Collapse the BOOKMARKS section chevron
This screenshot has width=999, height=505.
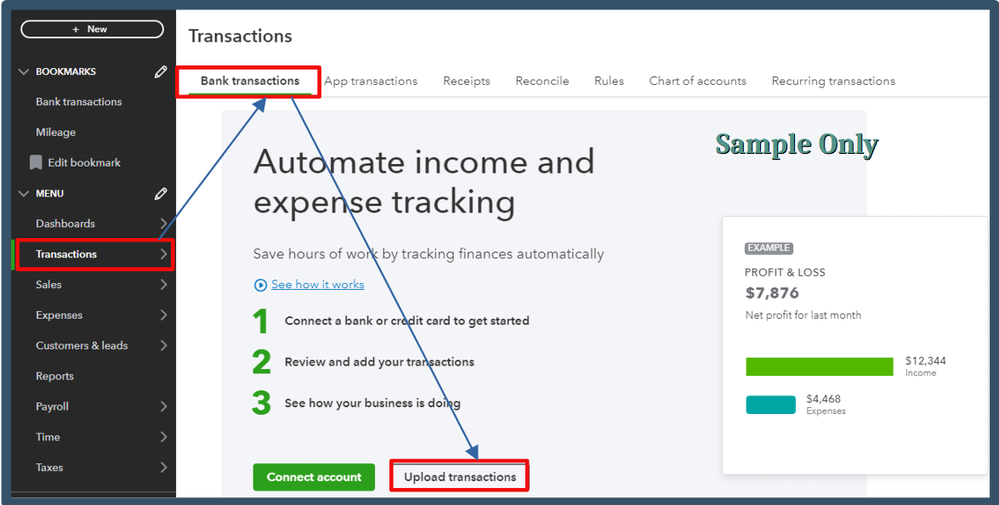click(x=24, y=72)
